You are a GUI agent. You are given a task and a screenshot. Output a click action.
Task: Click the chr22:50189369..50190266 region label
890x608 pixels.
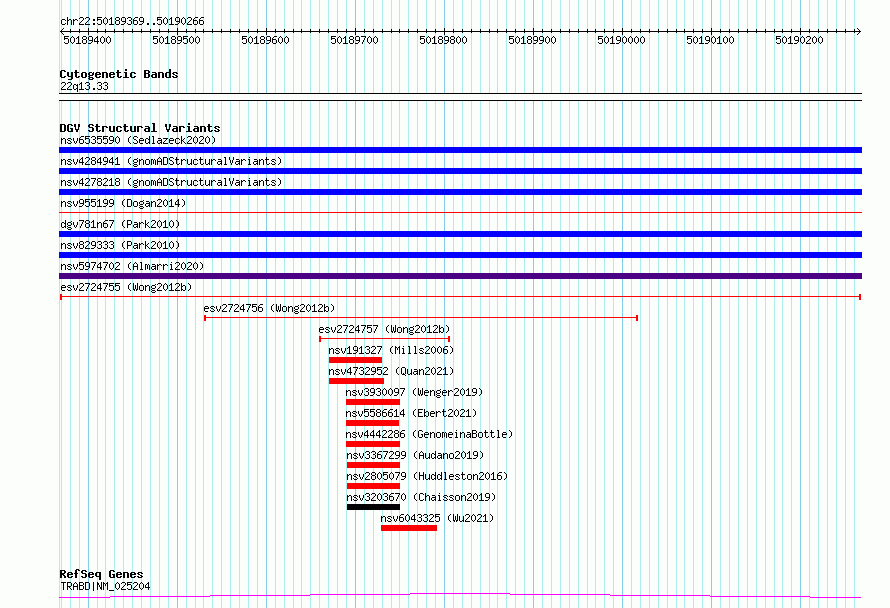(132, 21)
